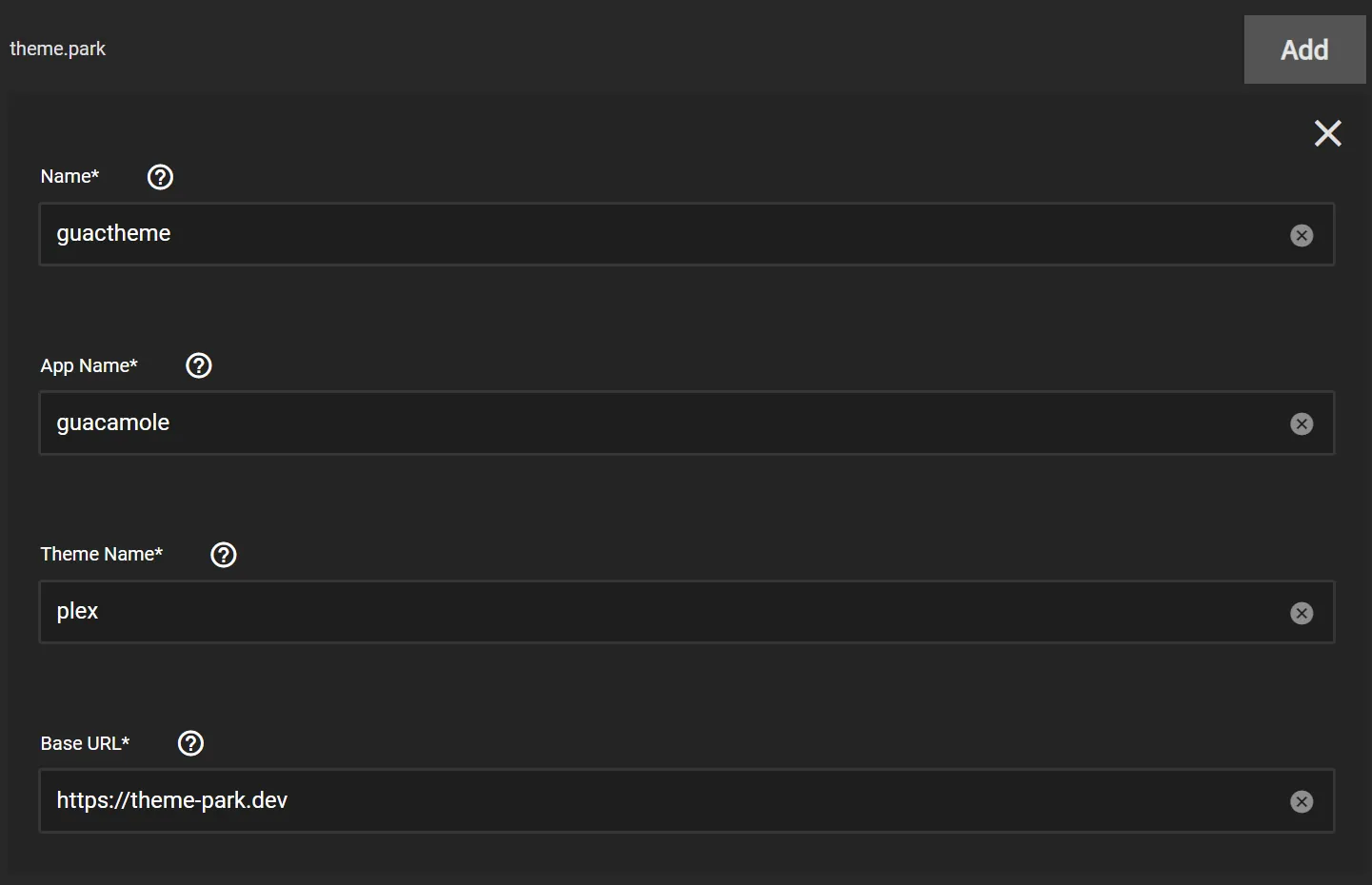Click the theme.park section title
Viewport: 1372px width, 885px height.
(x=58, y=49)
